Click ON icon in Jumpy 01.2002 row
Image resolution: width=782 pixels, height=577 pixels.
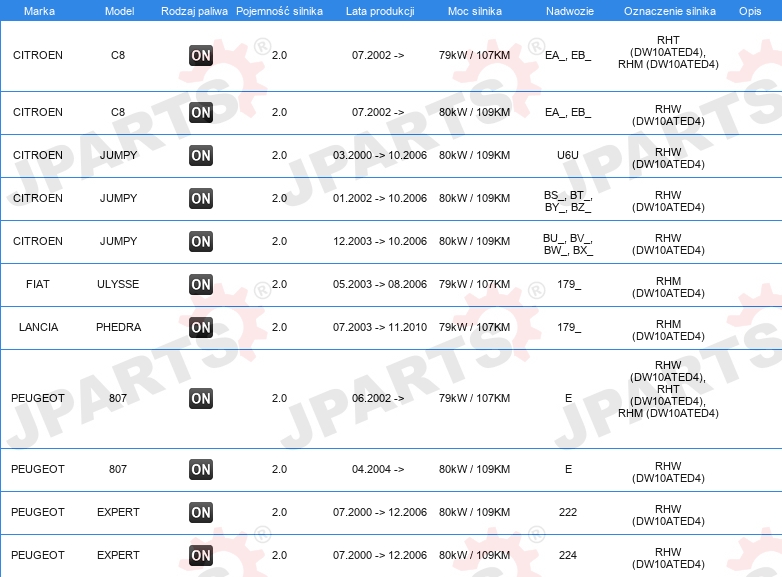coord(201,198)
